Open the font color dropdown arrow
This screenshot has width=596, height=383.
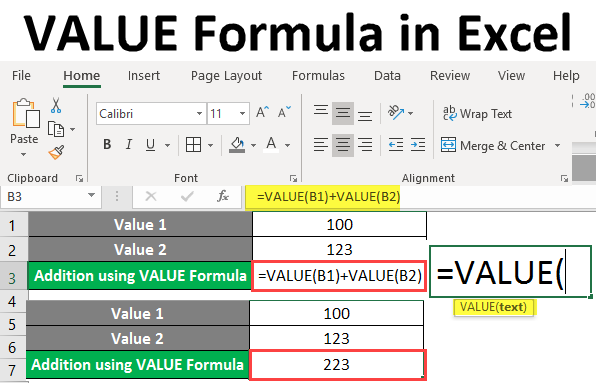click(287, 145)
